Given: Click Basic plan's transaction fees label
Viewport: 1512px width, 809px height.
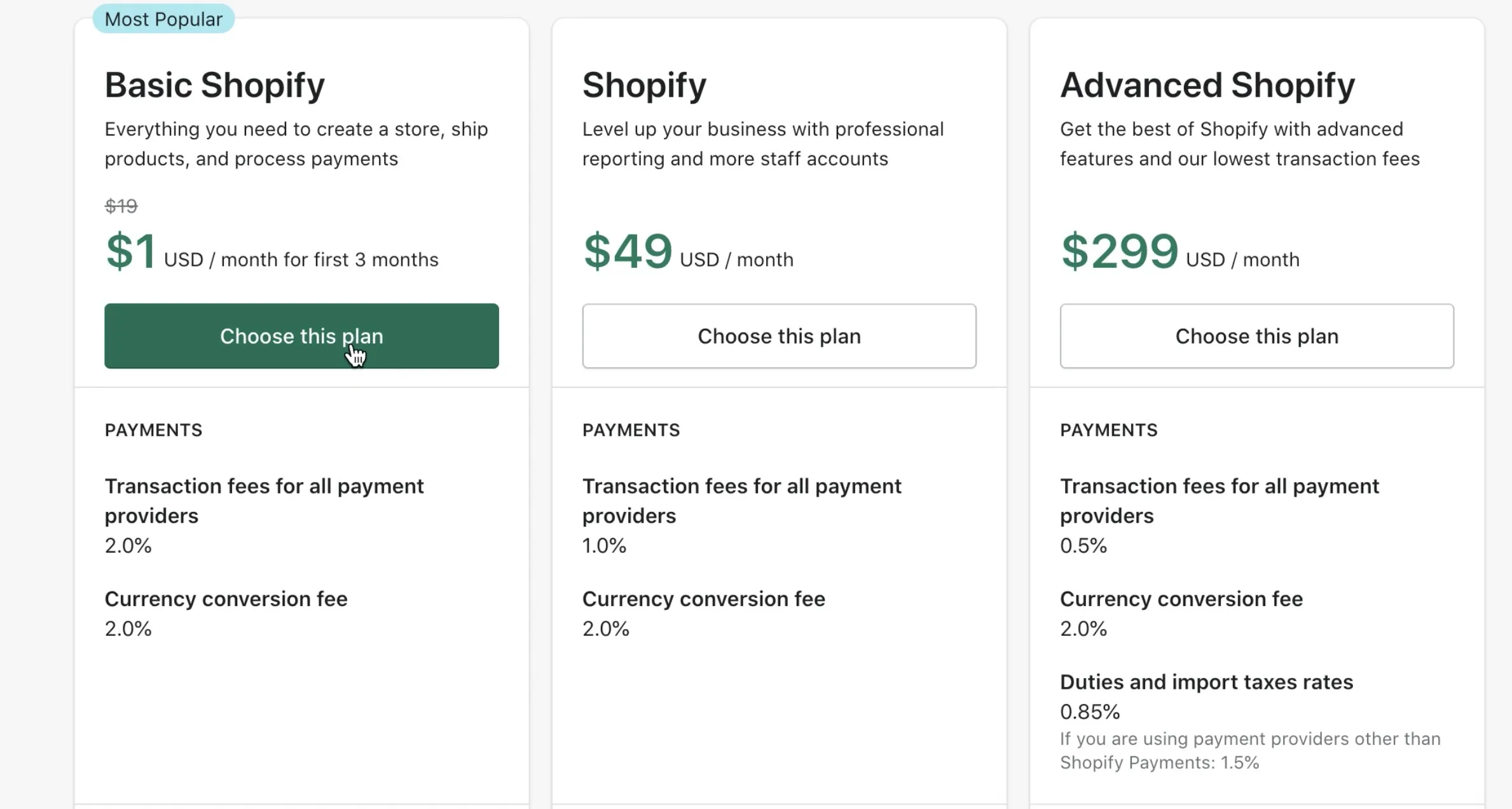Looking at the screenshot, I should (x=264, y=501).
